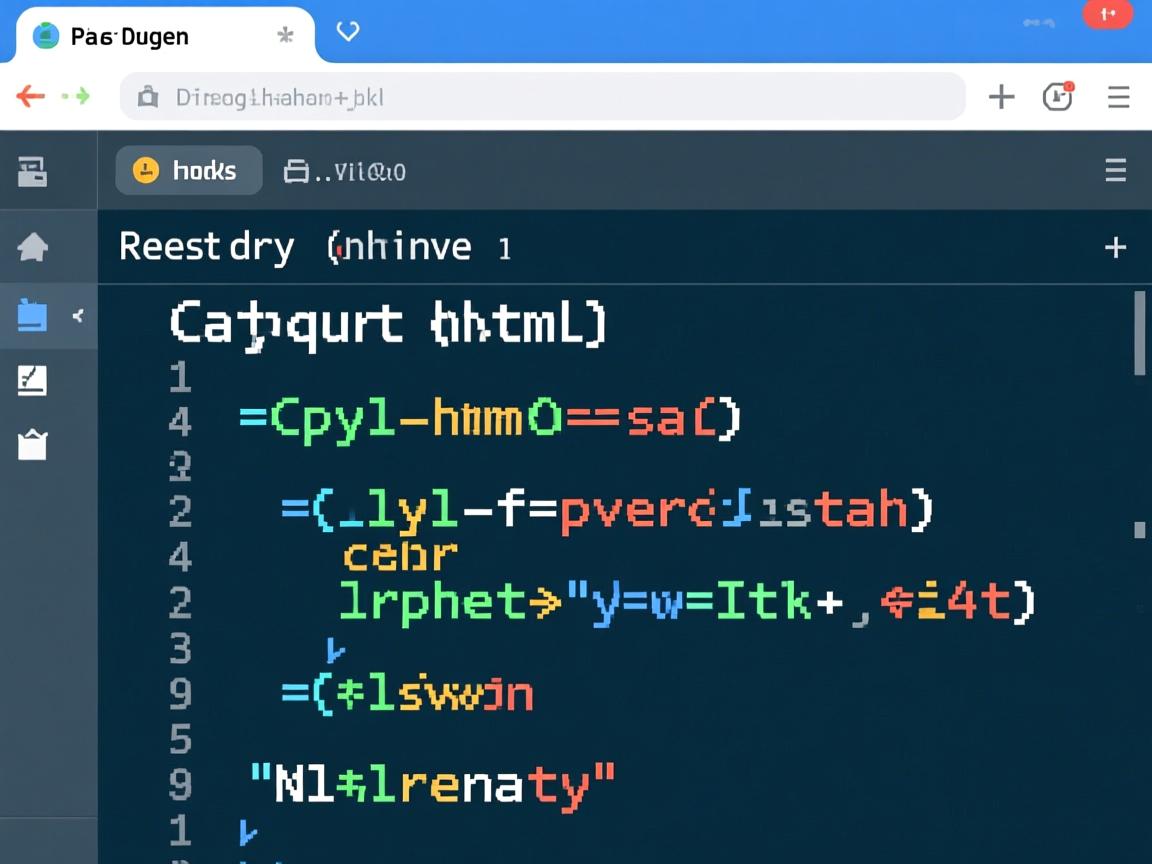Switch to the Vil@io tab
Viewport: 1152px width, 864px height.
[345, 172]
